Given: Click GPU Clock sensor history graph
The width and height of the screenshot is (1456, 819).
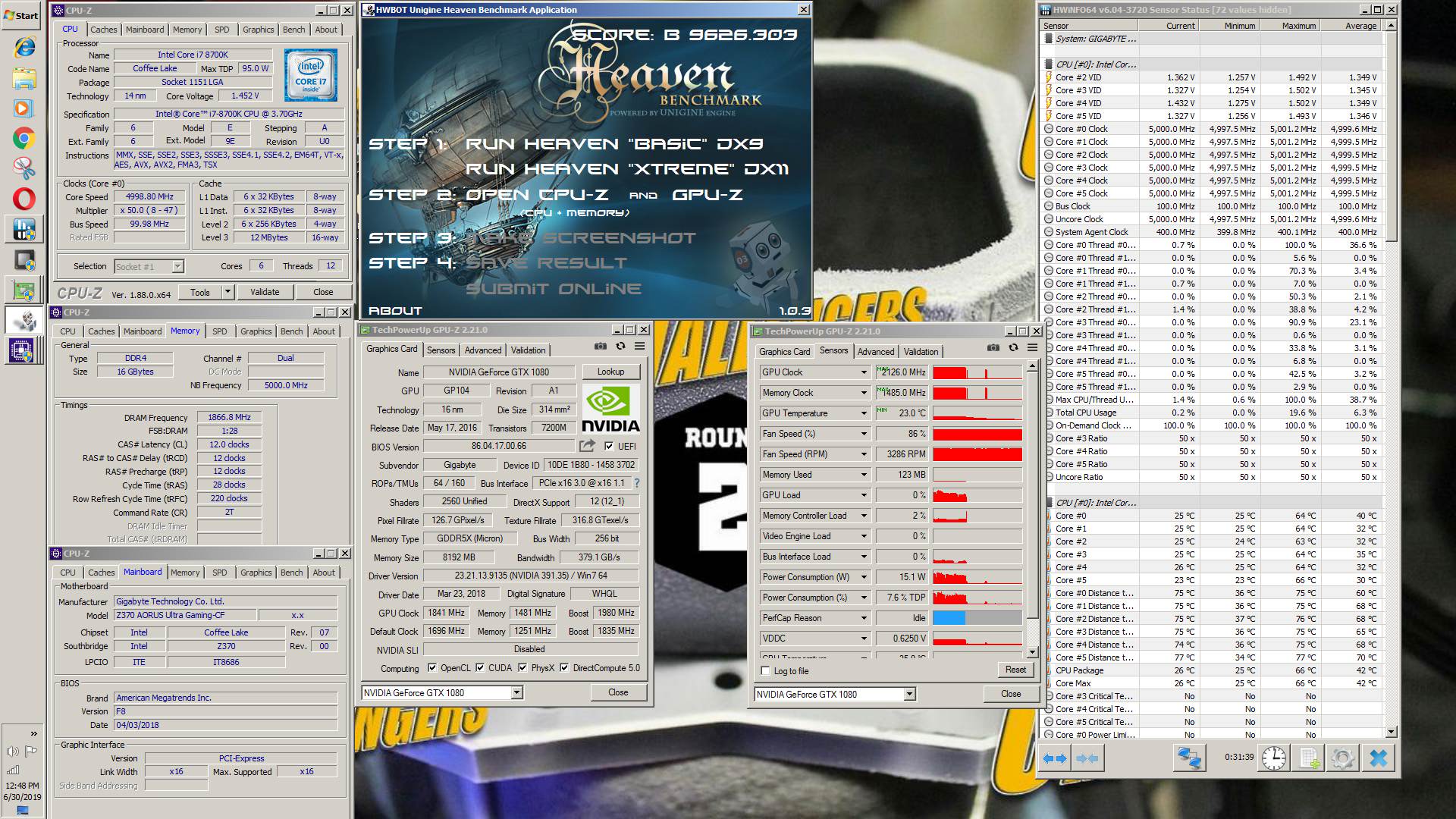Looking at the screenshot, I should 977,372.
